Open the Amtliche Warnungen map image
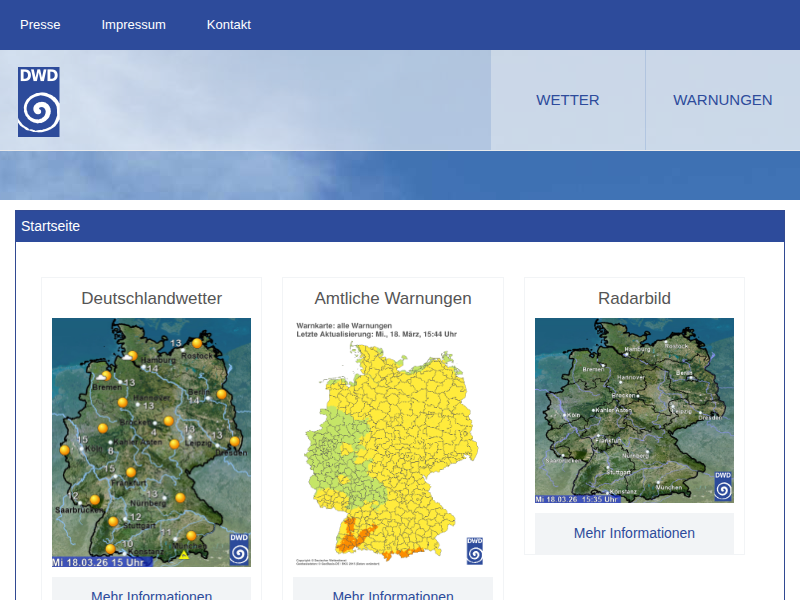The image size is (800, 600). (392, 440)
